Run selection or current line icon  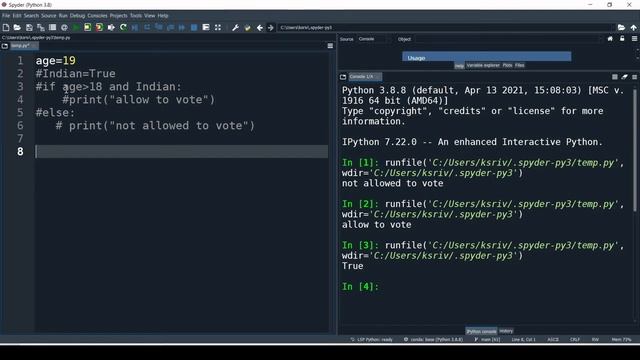111,27
